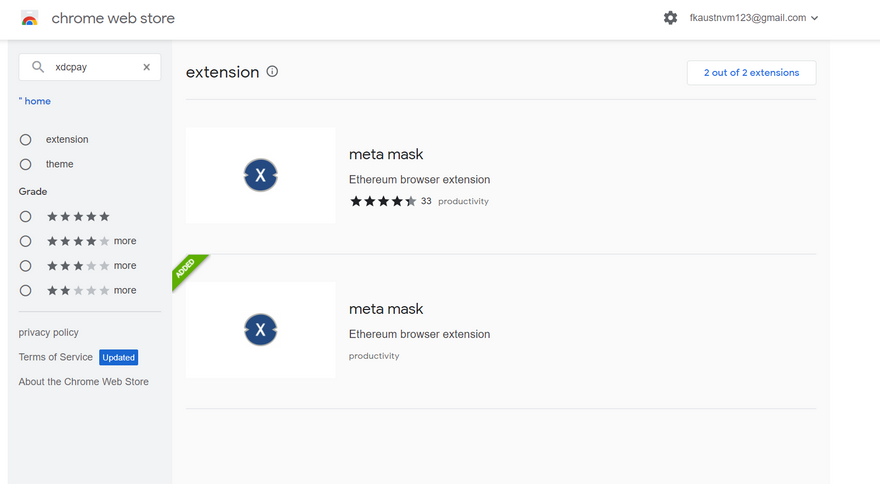
Task: Select two stars and more filter
Action: coord(26,290)
